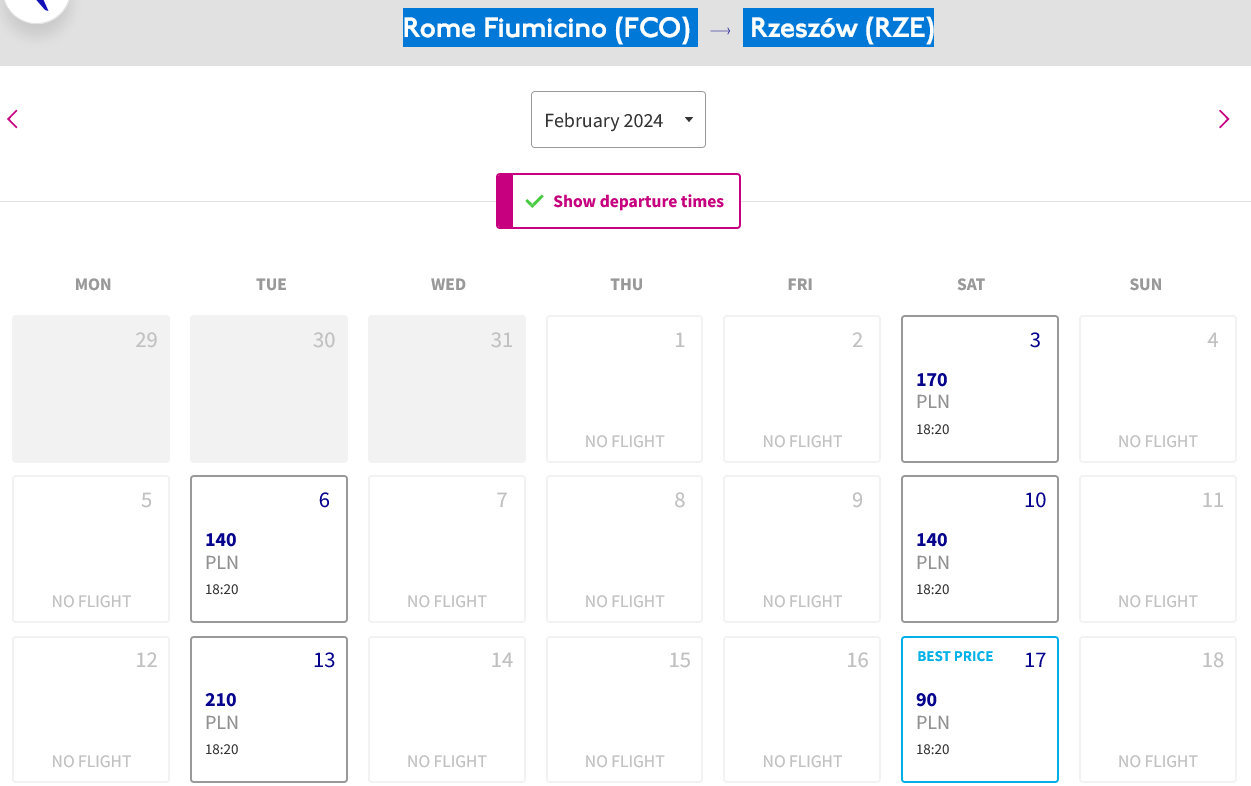This screenshot has height=786, width=1251.
Task: Toggle Show departure times
Action: (x=618, y=201)
